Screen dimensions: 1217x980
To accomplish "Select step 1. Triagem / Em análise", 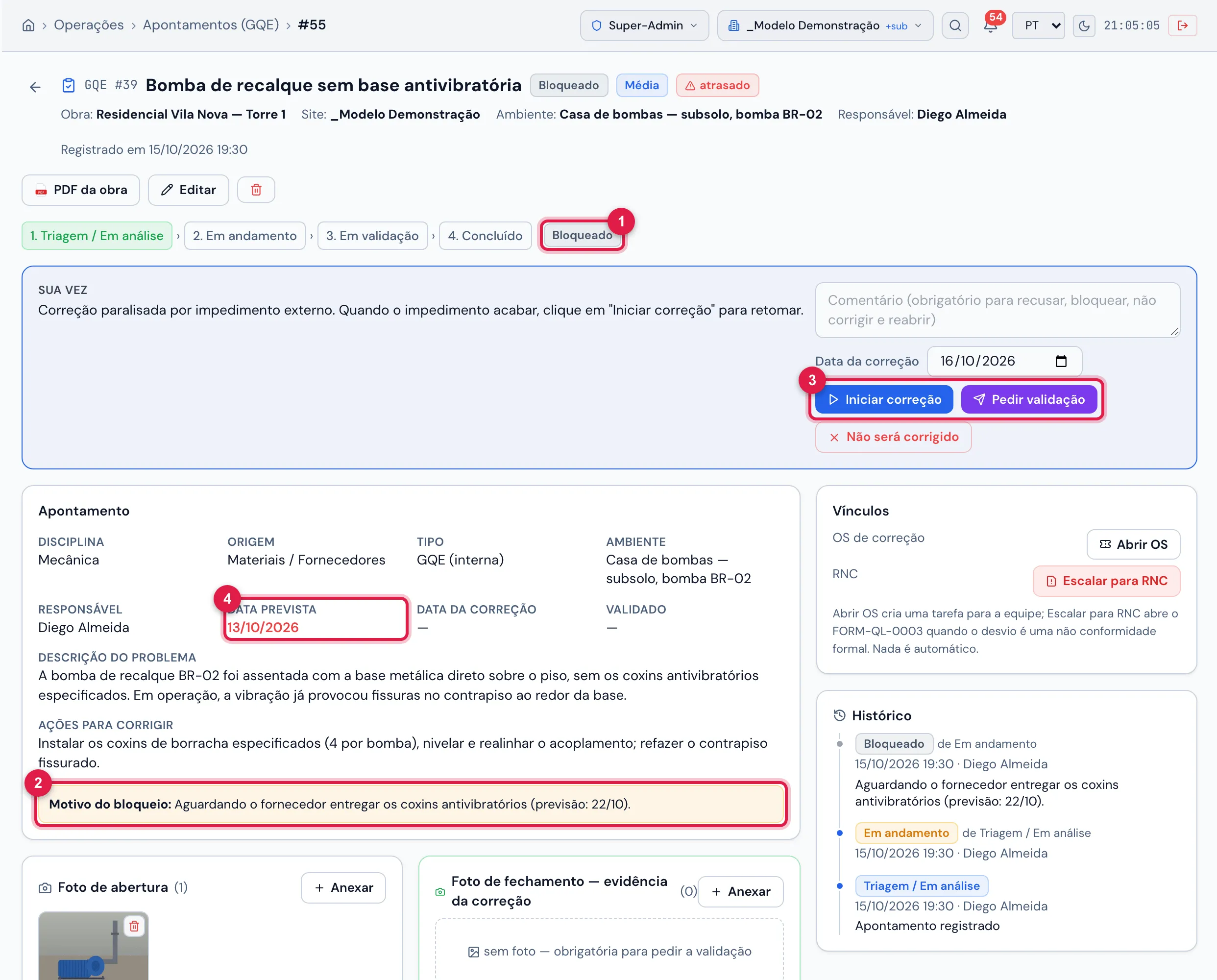I will click(x=97, y=235).
